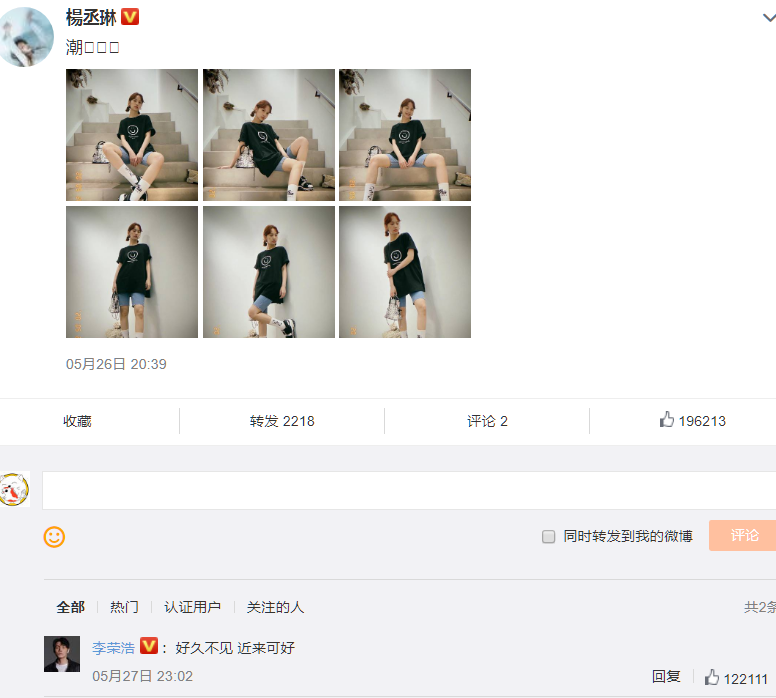Image resolution: width=776 pixels, height=698 pixels.
Task: Click 李荣浩's comment avatar
Action: coord(62,654)
